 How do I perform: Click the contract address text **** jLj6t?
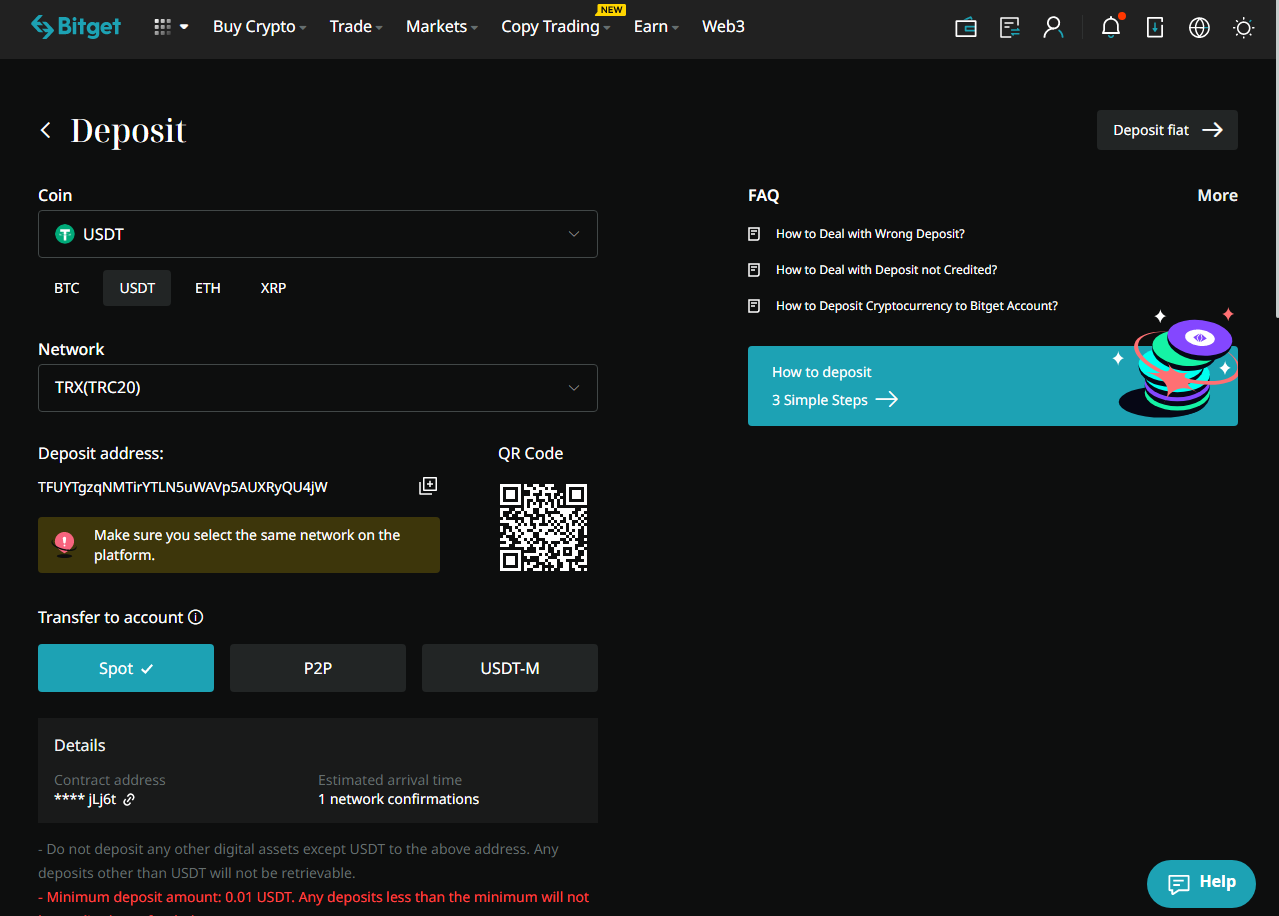point(85,799)
